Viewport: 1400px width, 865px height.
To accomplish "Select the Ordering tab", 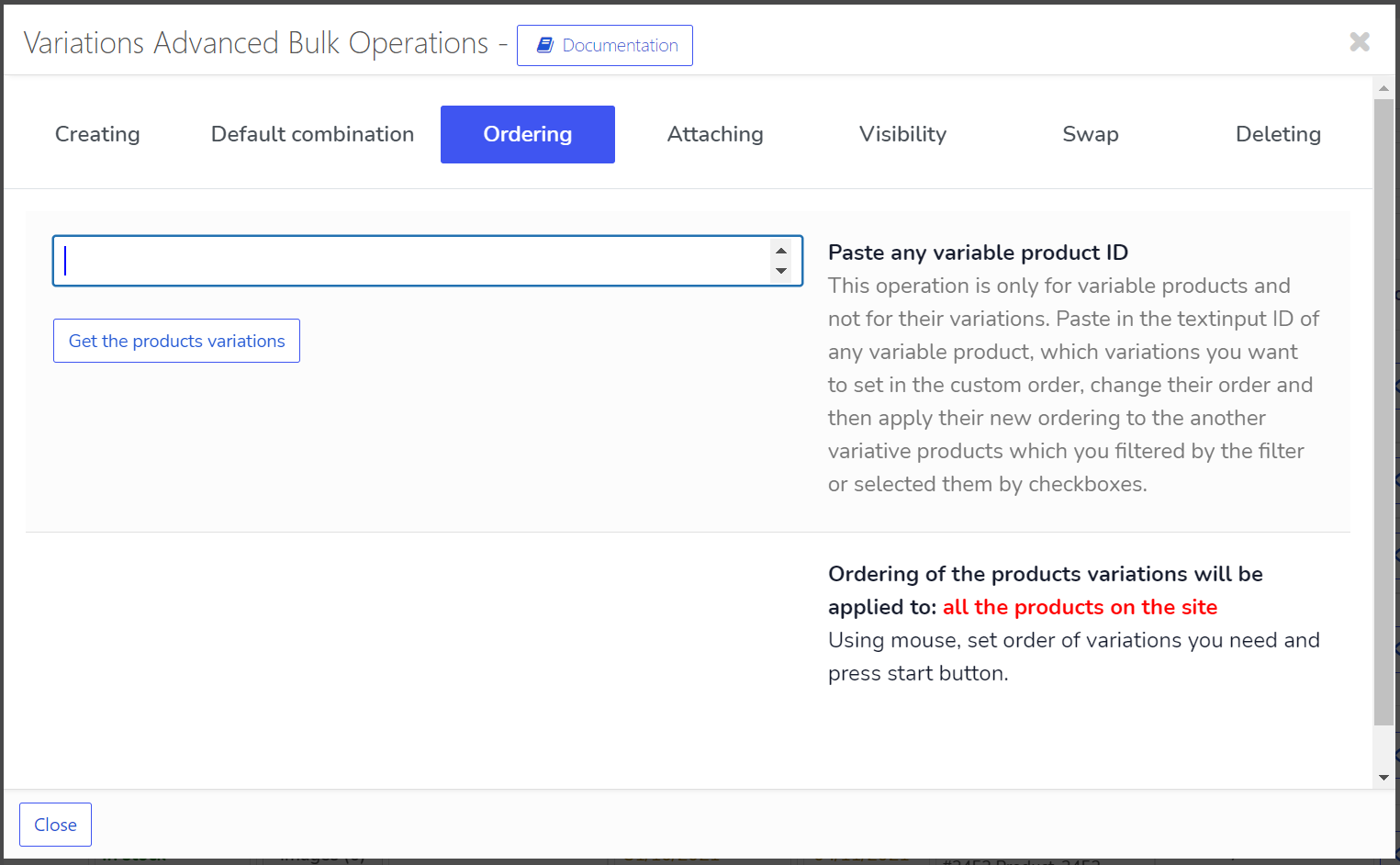I will 527,134.
